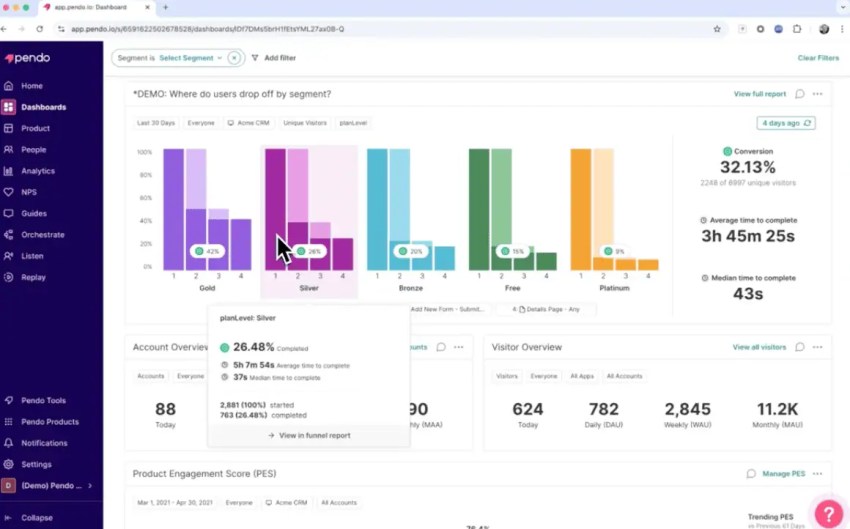850x529 pixels.
Task: Expand the (Demo) Pendo account switcher
Action: (x=50, y=486)
